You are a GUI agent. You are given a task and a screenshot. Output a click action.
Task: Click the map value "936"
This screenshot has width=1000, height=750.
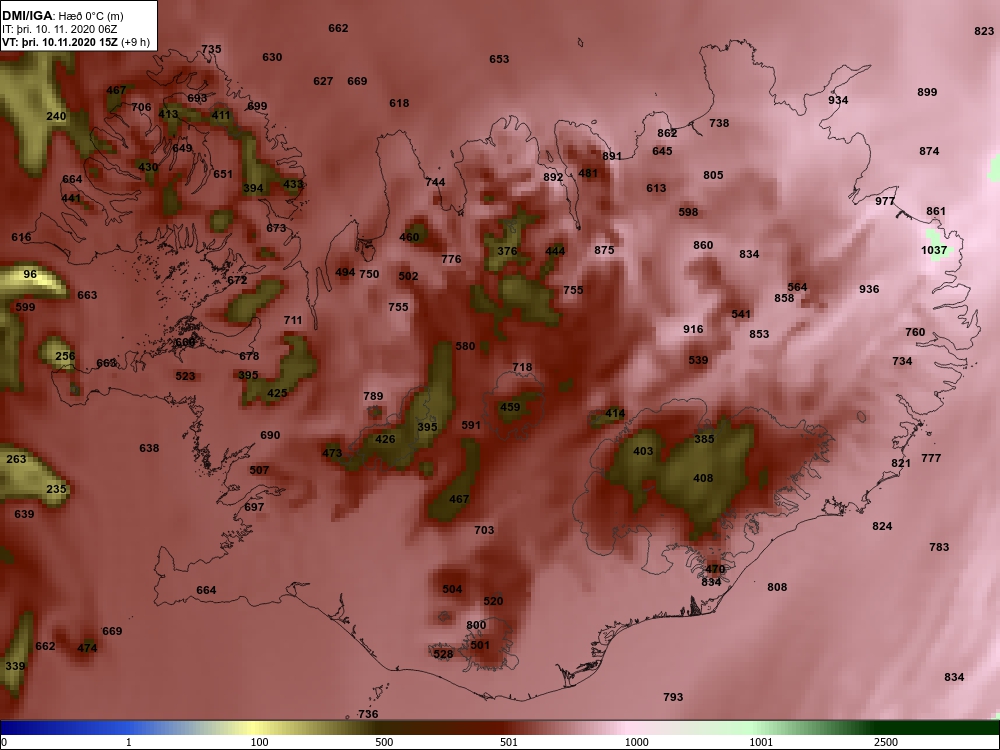pos(869,289)
